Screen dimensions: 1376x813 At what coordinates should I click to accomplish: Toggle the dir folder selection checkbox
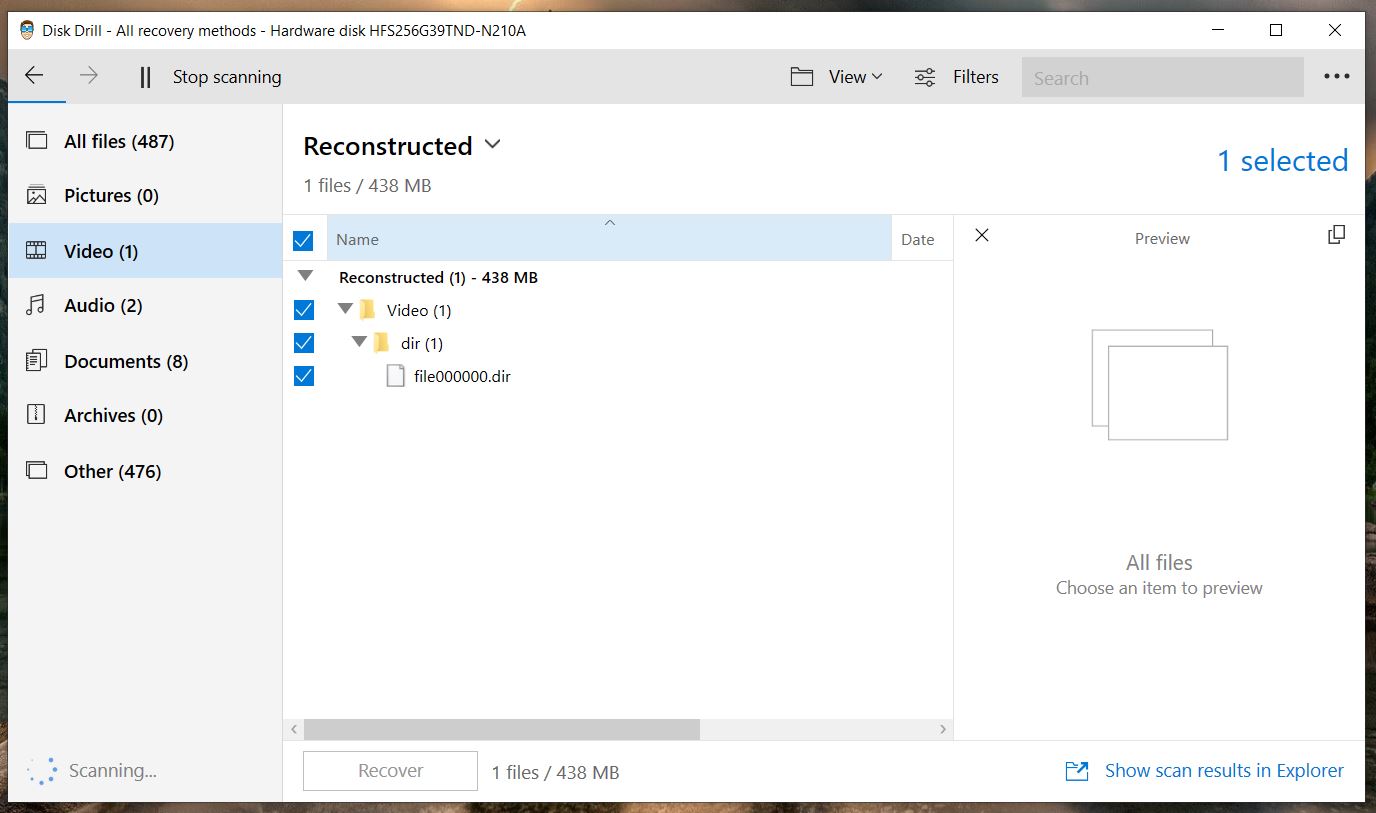pyautogui.click(x=303, y=343)
